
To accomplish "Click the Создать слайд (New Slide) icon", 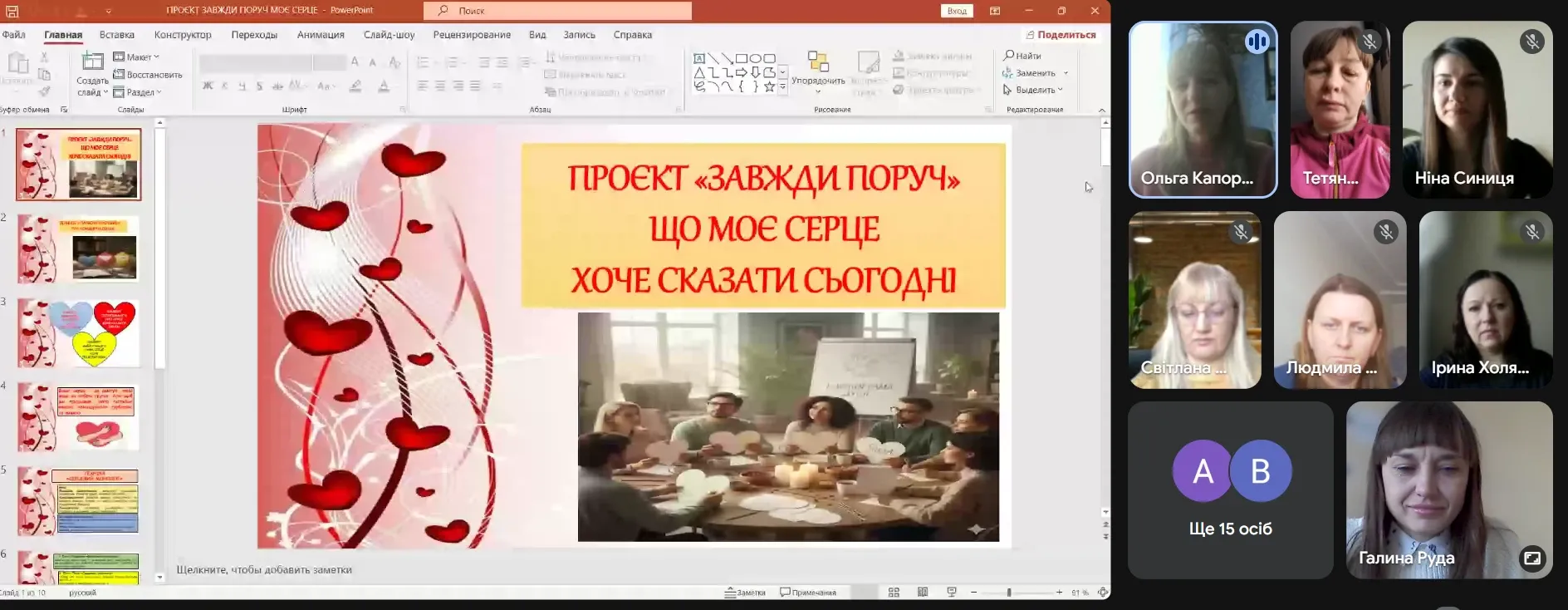I will click(92, 61).
